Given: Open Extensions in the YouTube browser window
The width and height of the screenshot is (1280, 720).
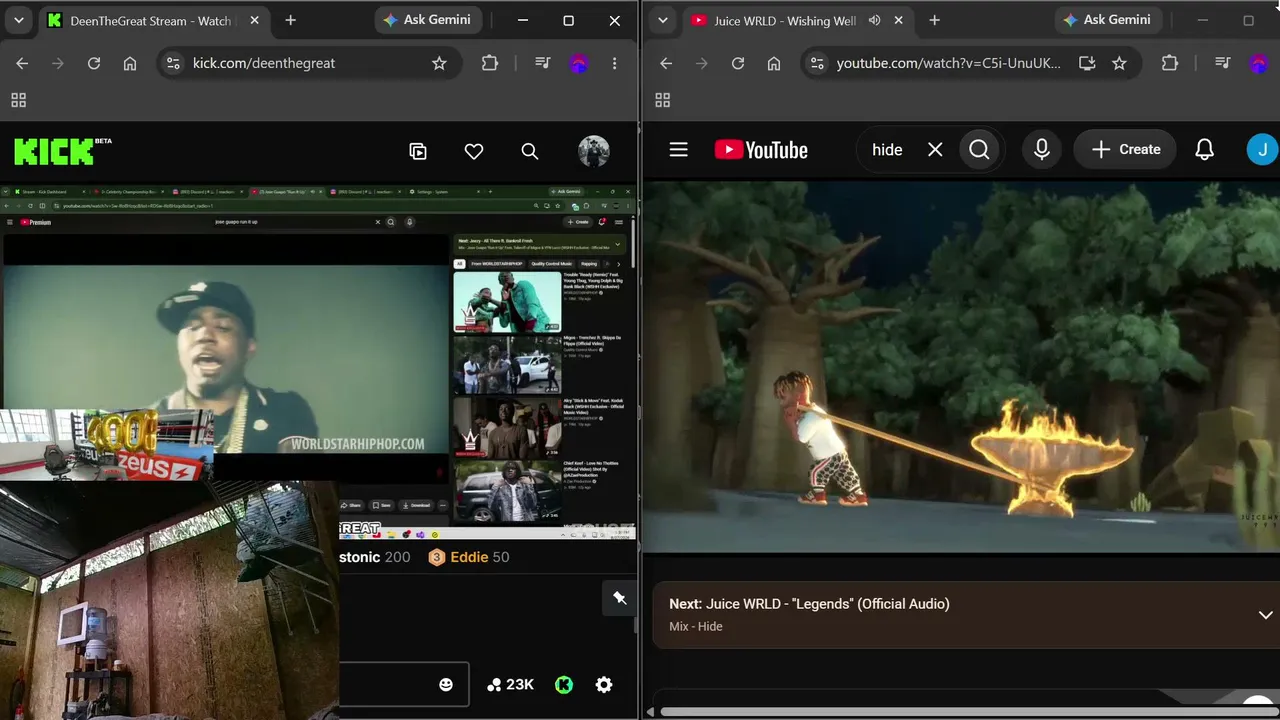Looking at the screenshot, I should (x=1170, y=63).
